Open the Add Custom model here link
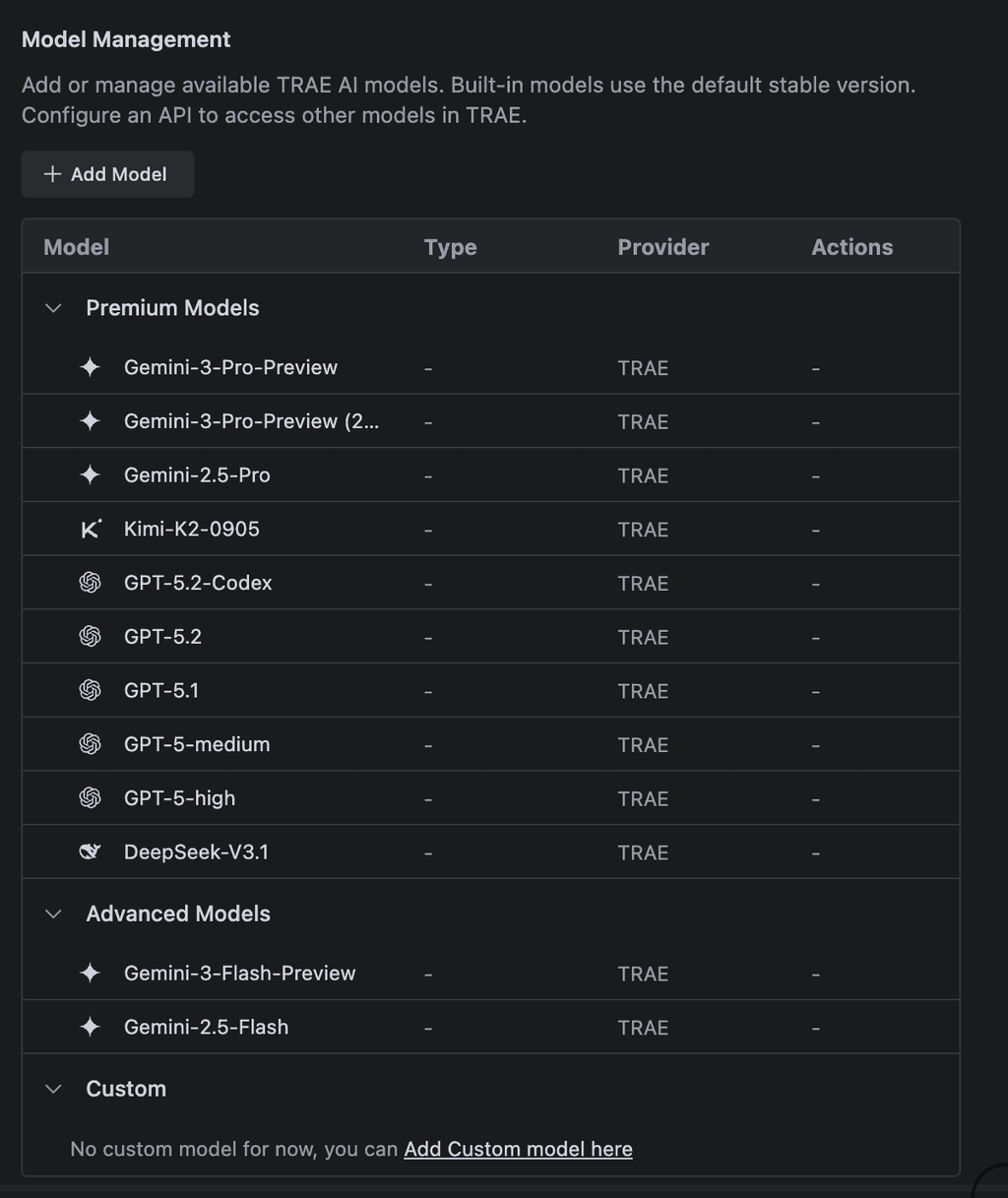 [518, 1148]
